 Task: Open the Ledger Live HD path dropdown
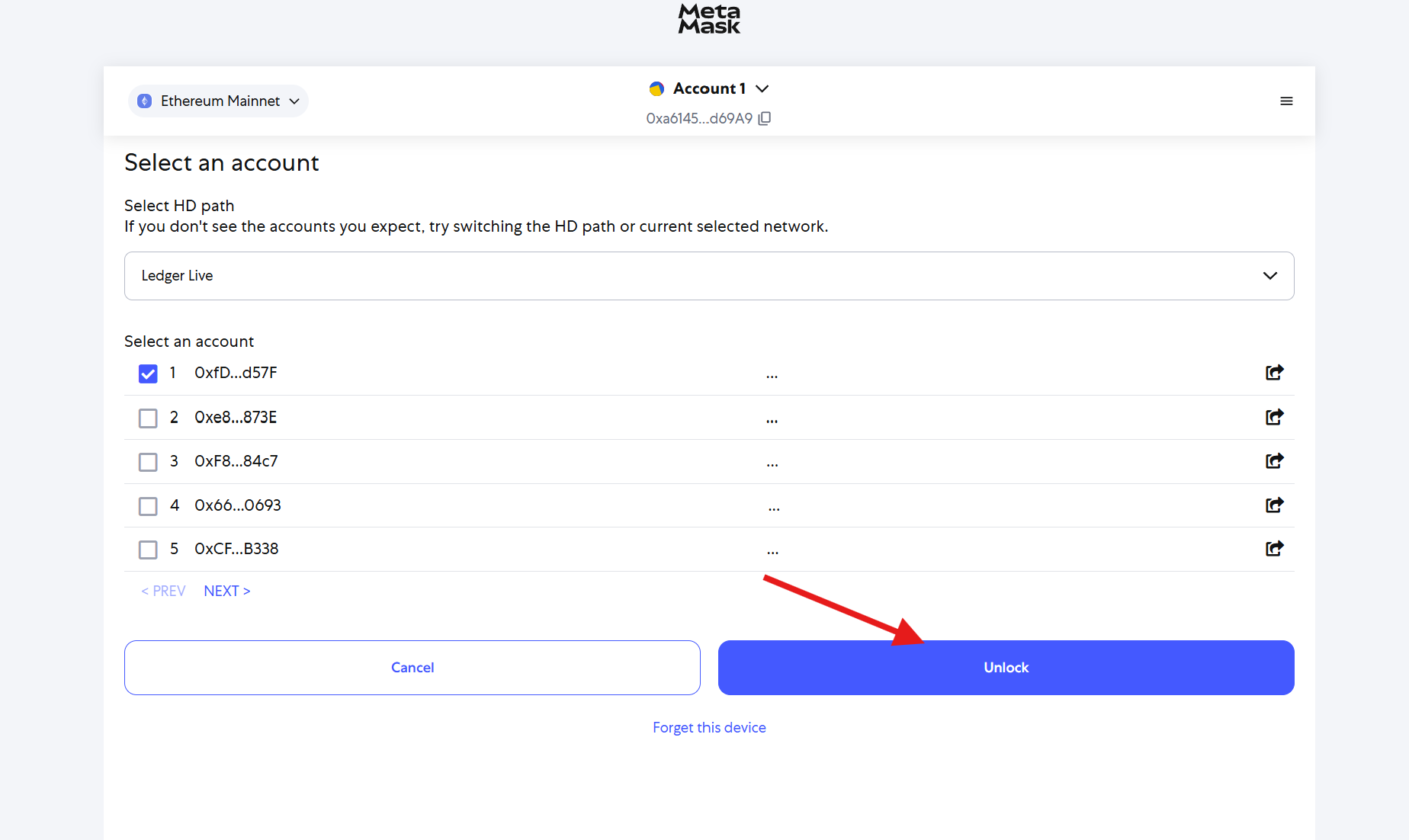[709, 276]
